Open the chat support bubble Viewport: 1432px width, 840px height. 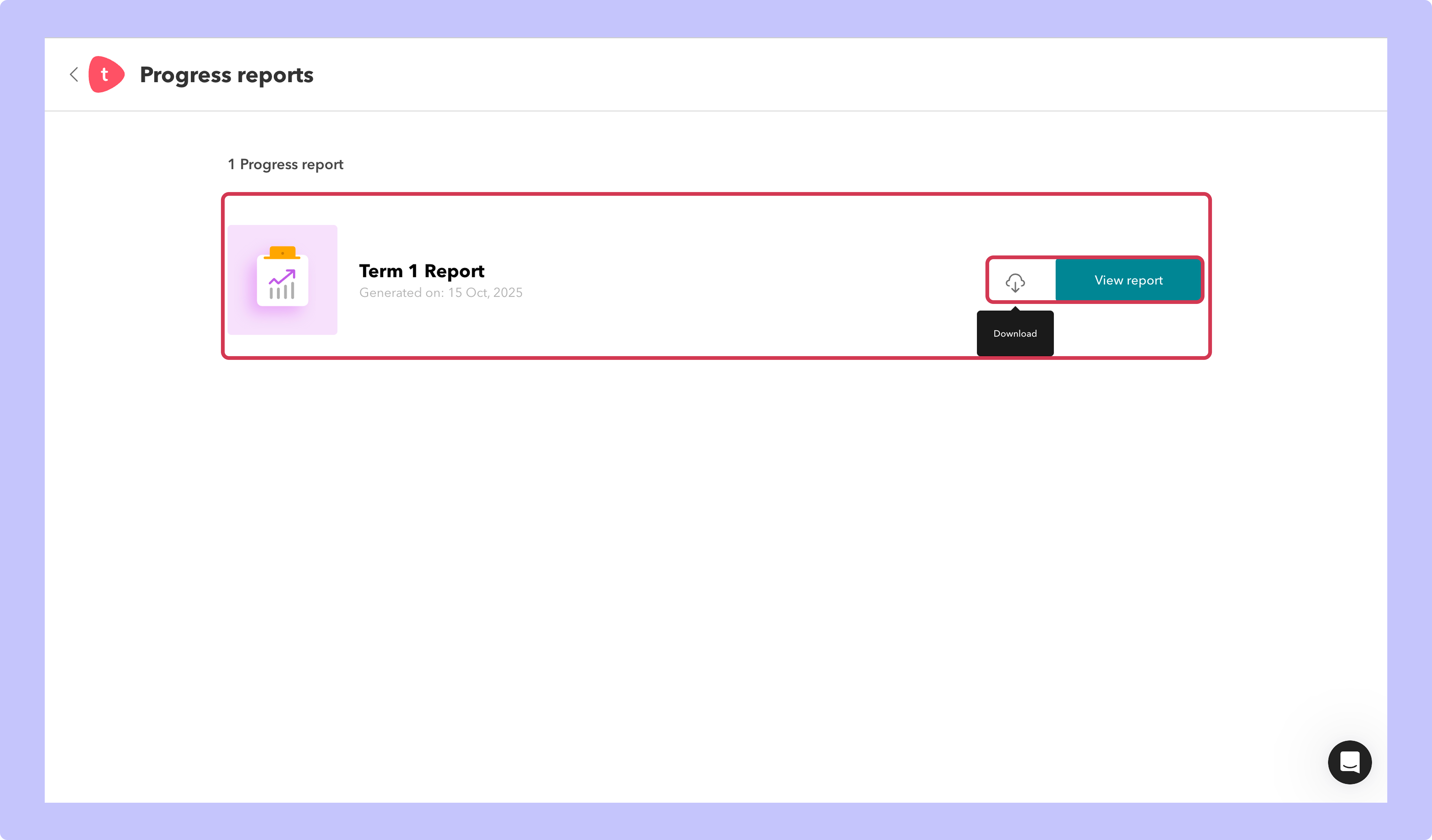[x=1349, y=762]
